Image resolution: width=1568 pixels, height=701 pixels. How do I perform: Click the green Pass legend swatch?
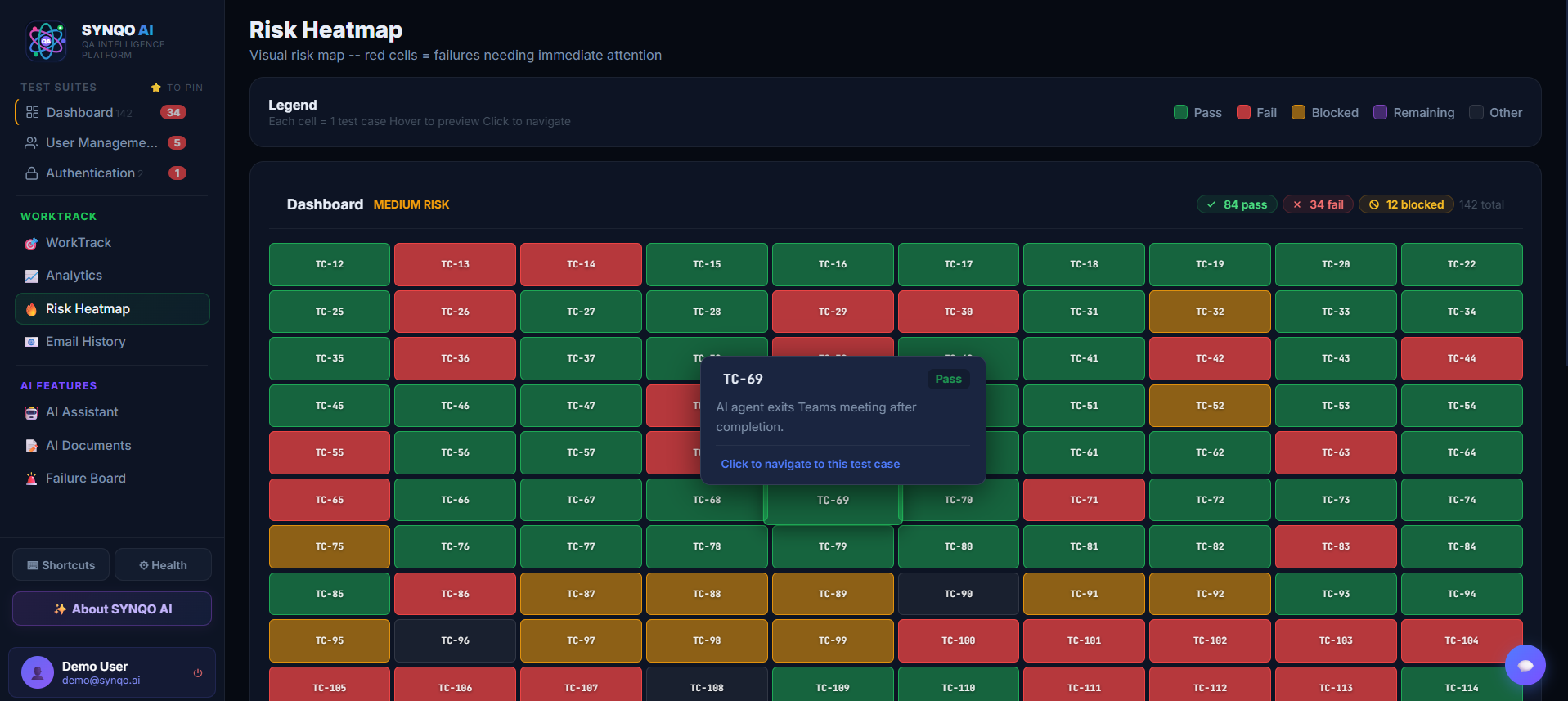1180,112
